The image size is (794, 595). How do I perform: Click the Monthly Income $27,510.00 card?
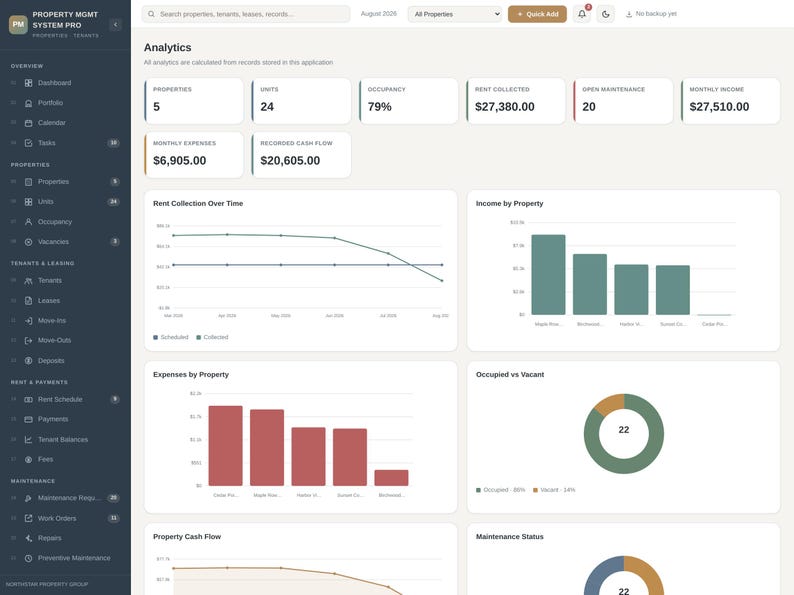pos(730,101)
